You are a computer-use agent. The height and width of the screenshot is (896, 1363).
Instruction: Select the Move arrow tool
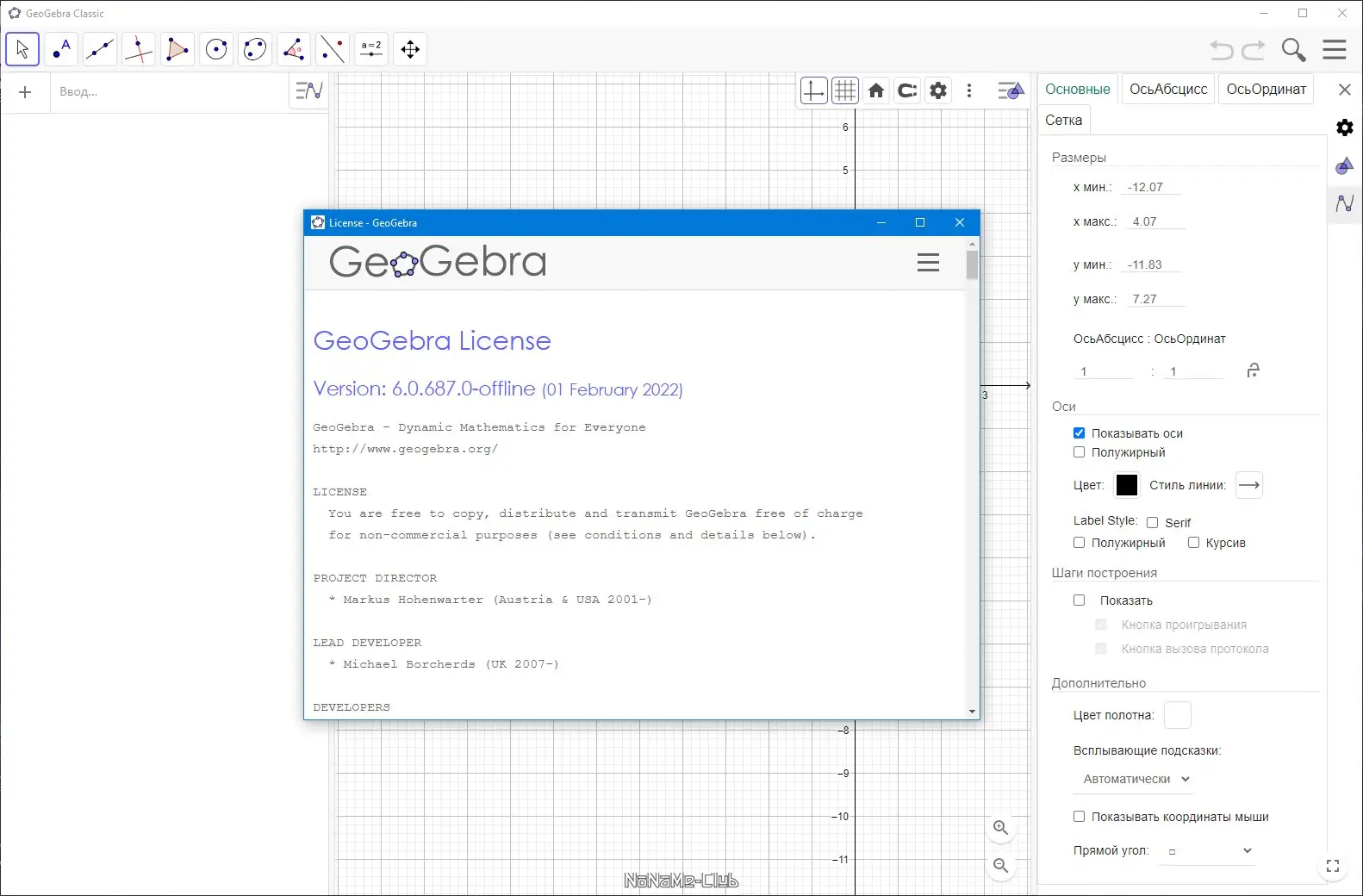[x=22, y=49]
